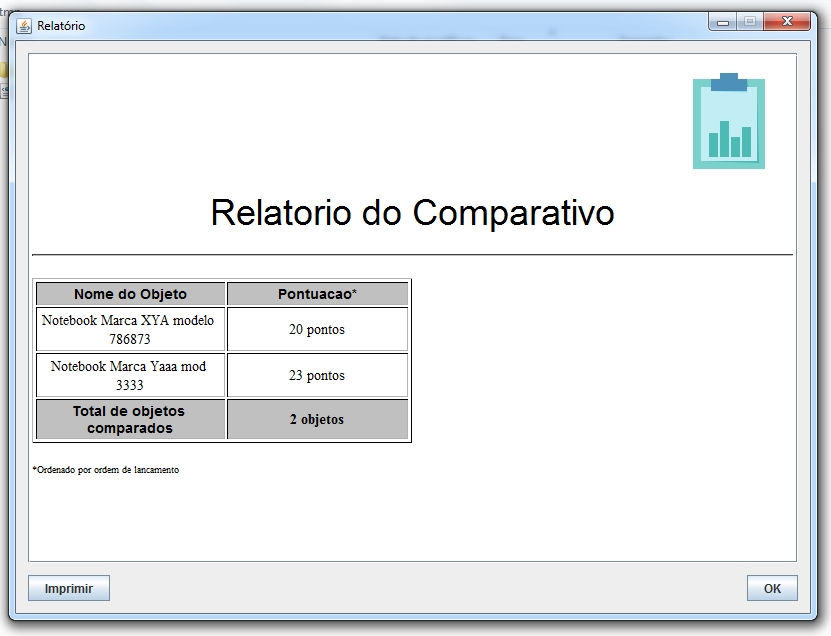Screen dimensions: 831x636
Task: Minimize the Relatório window
Action: point(724,22)
